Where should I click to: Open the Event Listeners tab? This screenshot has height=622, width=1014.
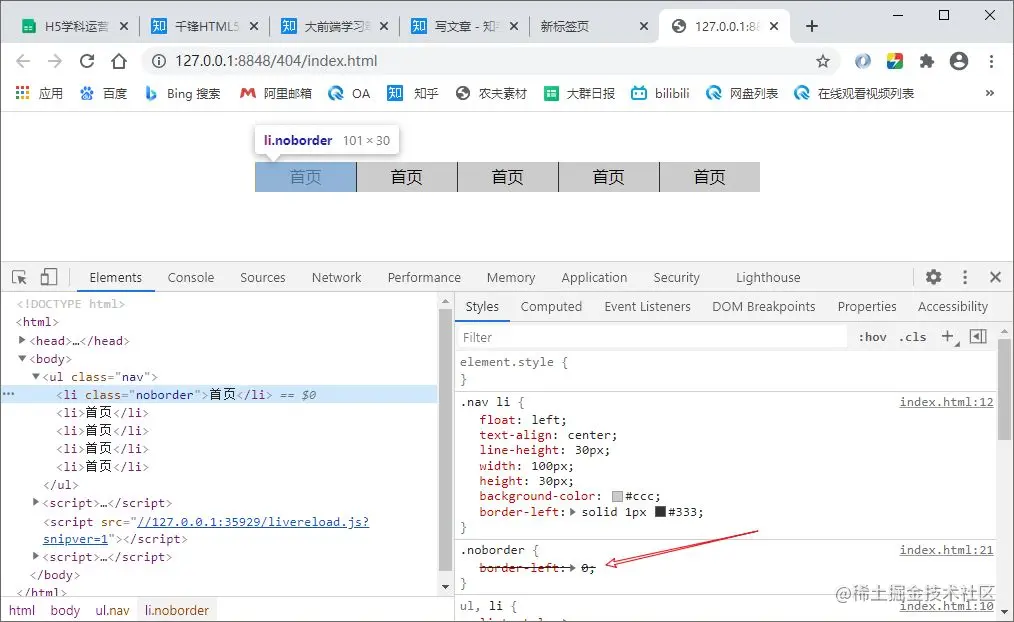pos(647,306)
